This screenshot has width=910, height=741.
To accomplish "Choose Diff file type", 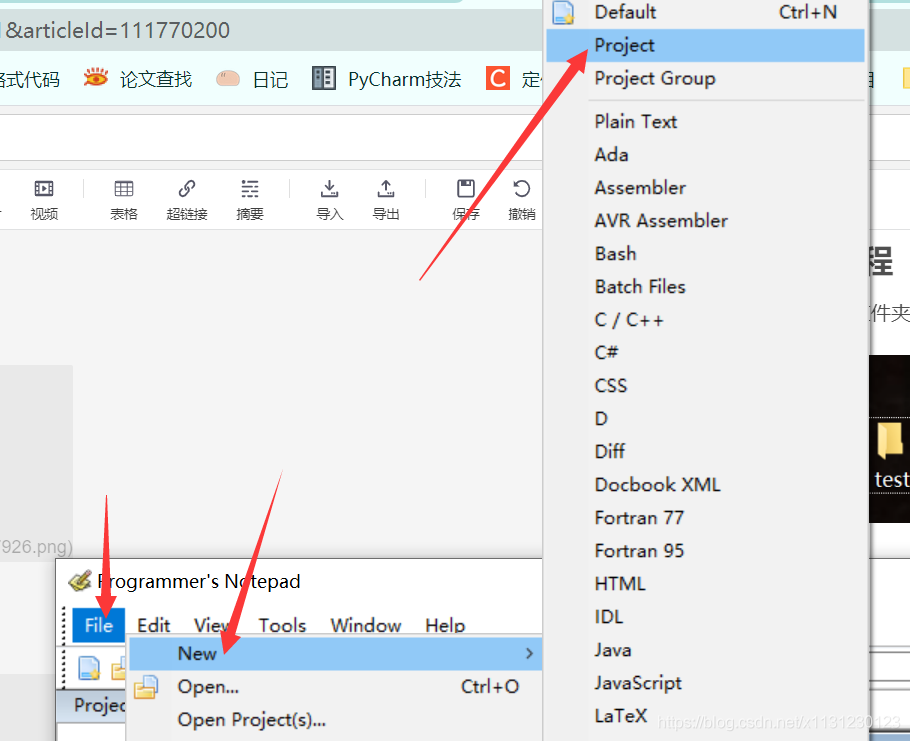I will point(705,451).
